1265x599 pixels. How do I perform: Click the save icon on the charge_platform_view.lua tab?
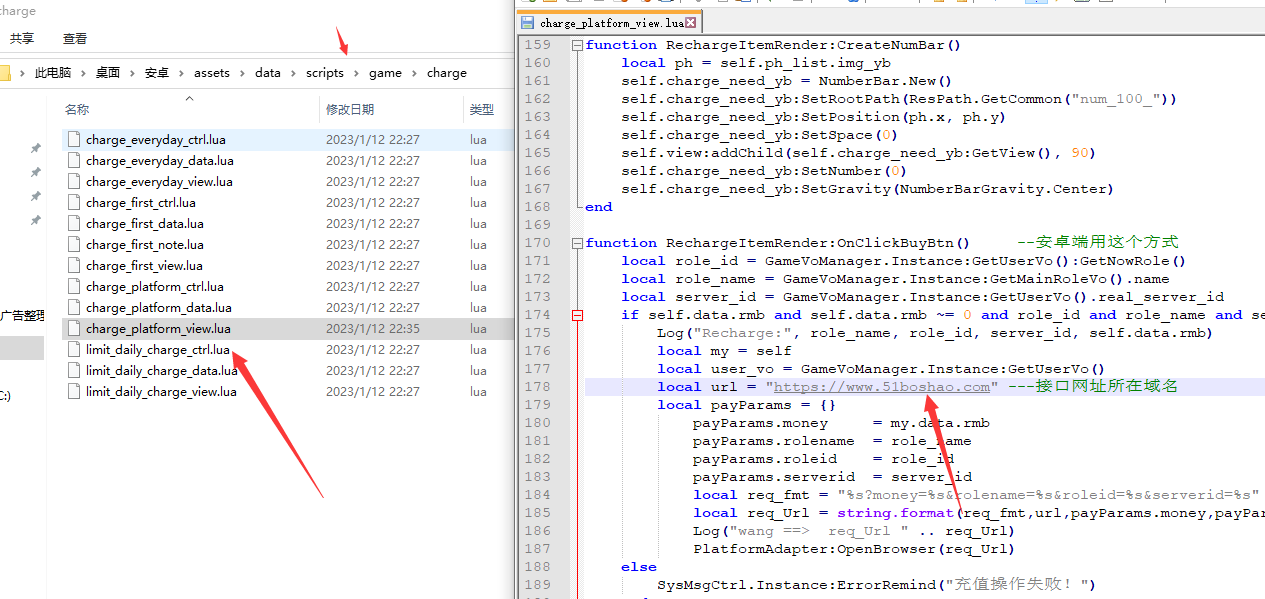(527, 22)
